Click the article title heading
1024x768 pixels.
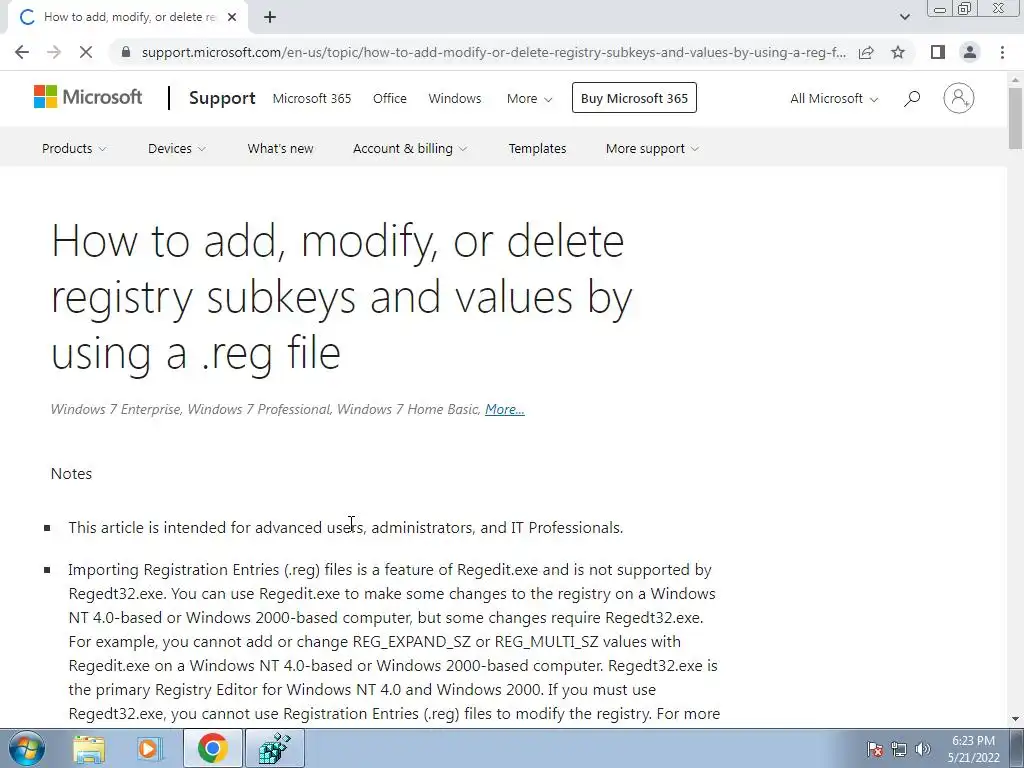click(x=342, y=296)
